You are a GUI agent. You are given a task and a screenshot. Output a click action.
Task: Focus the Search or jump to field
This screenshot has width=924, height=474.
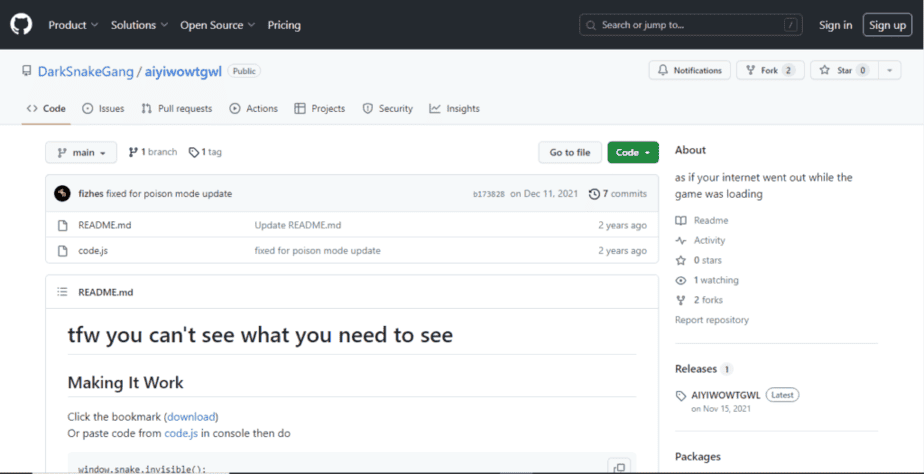691,25
